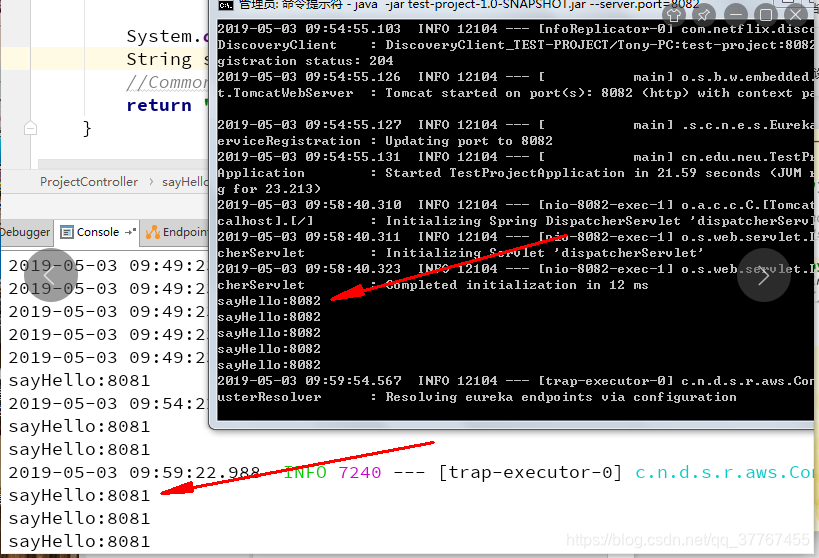The width and height of the screenshot is (819, 558).
Task: Click 'gistration status: 204' in command prompt
Action: (306, 61)
